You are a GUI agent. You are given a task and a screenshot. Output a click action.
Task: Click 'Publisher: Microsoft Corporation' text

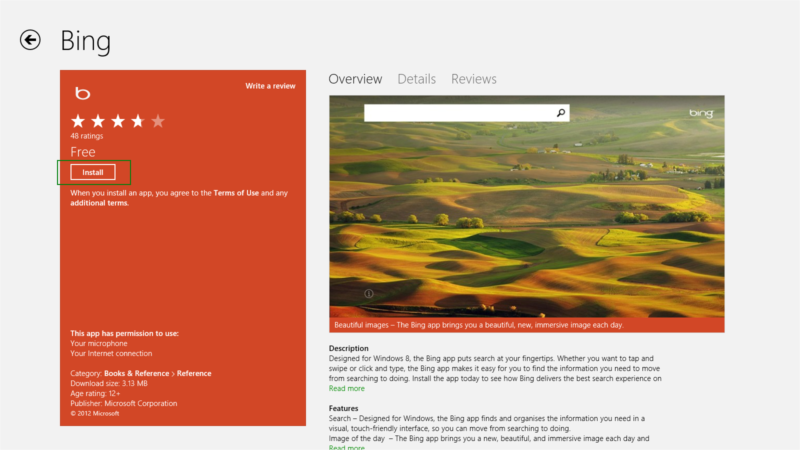tap(123, 404)
